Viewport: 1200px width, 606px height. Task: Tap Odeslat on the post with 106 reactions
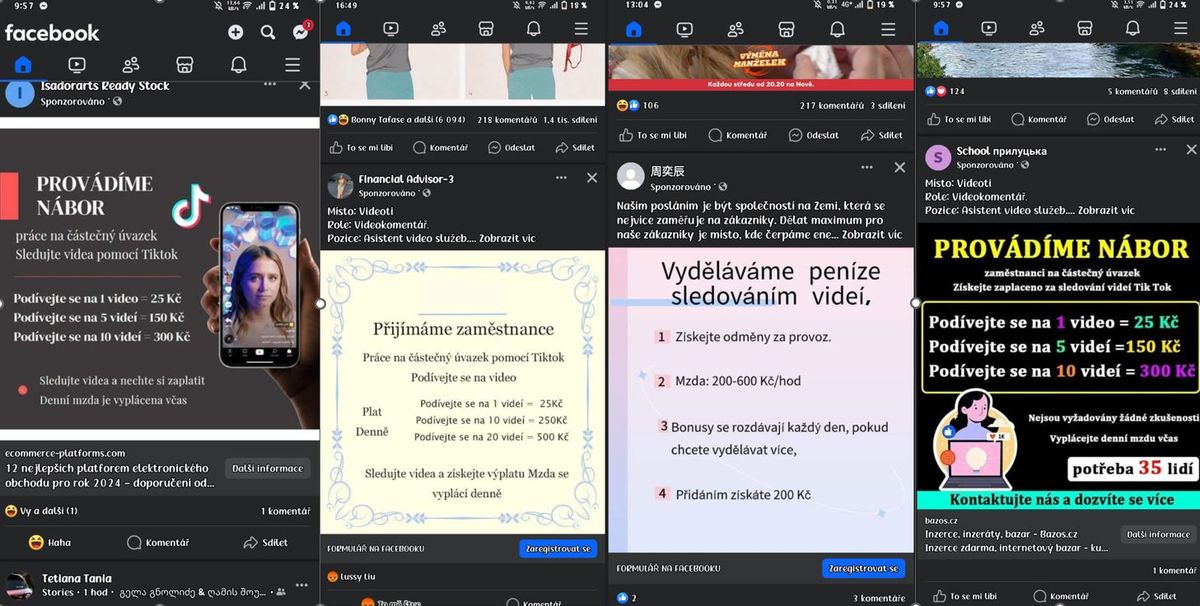tap(814, 136)
